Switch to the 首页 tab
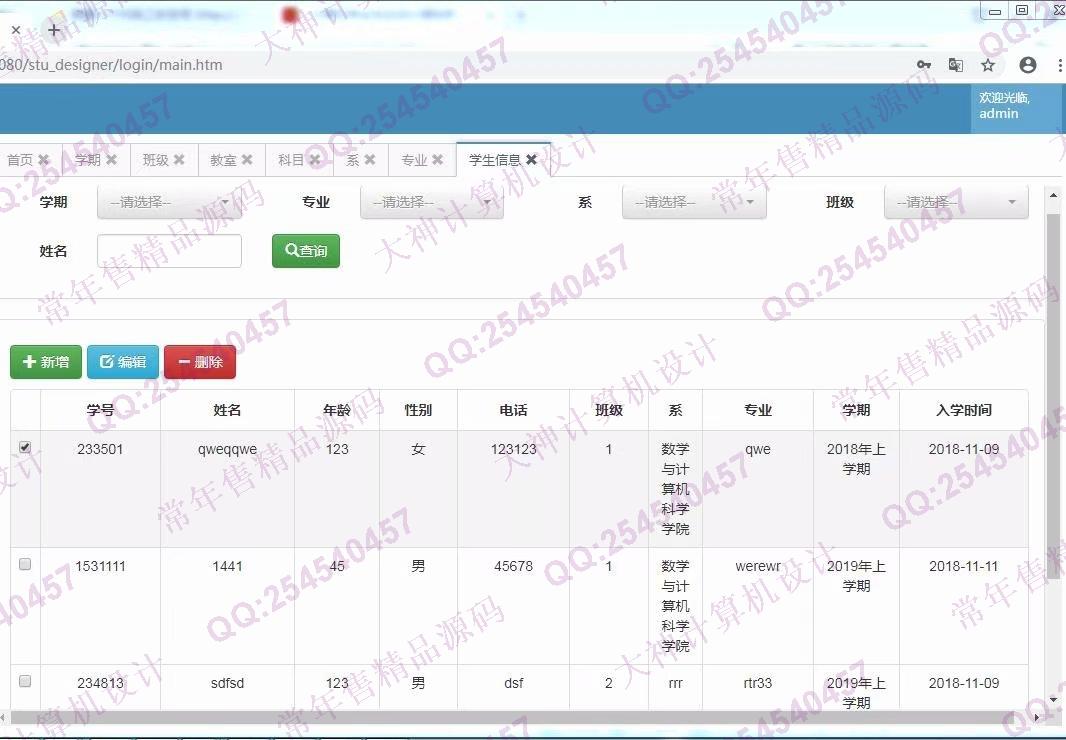1066x740 pixels. [x=20, y=160]
